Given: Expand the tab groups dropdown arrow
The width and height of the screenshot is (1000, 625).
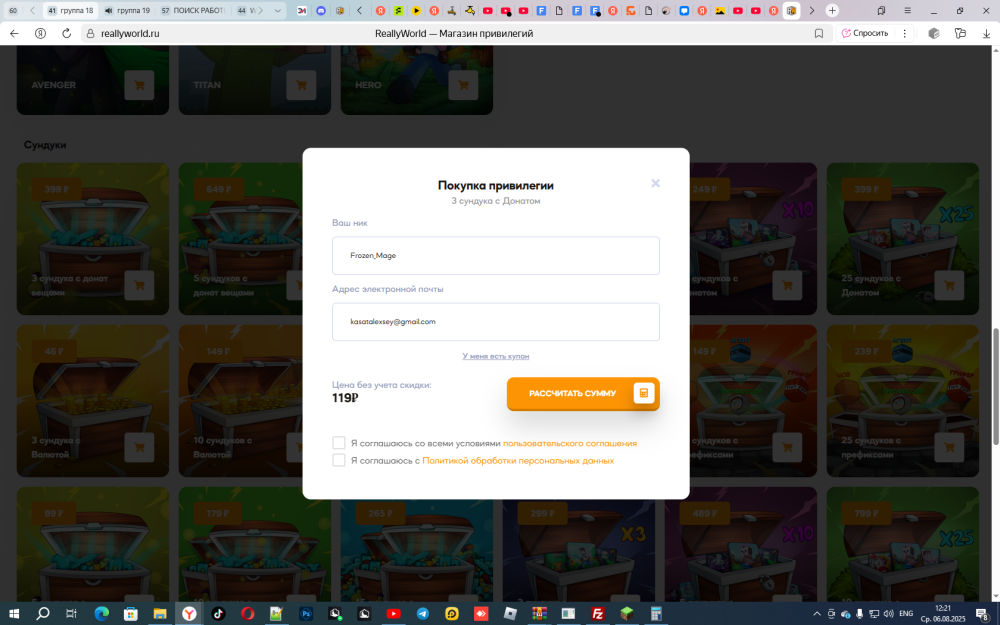Looking at the screenshot, I should point(277,10).
